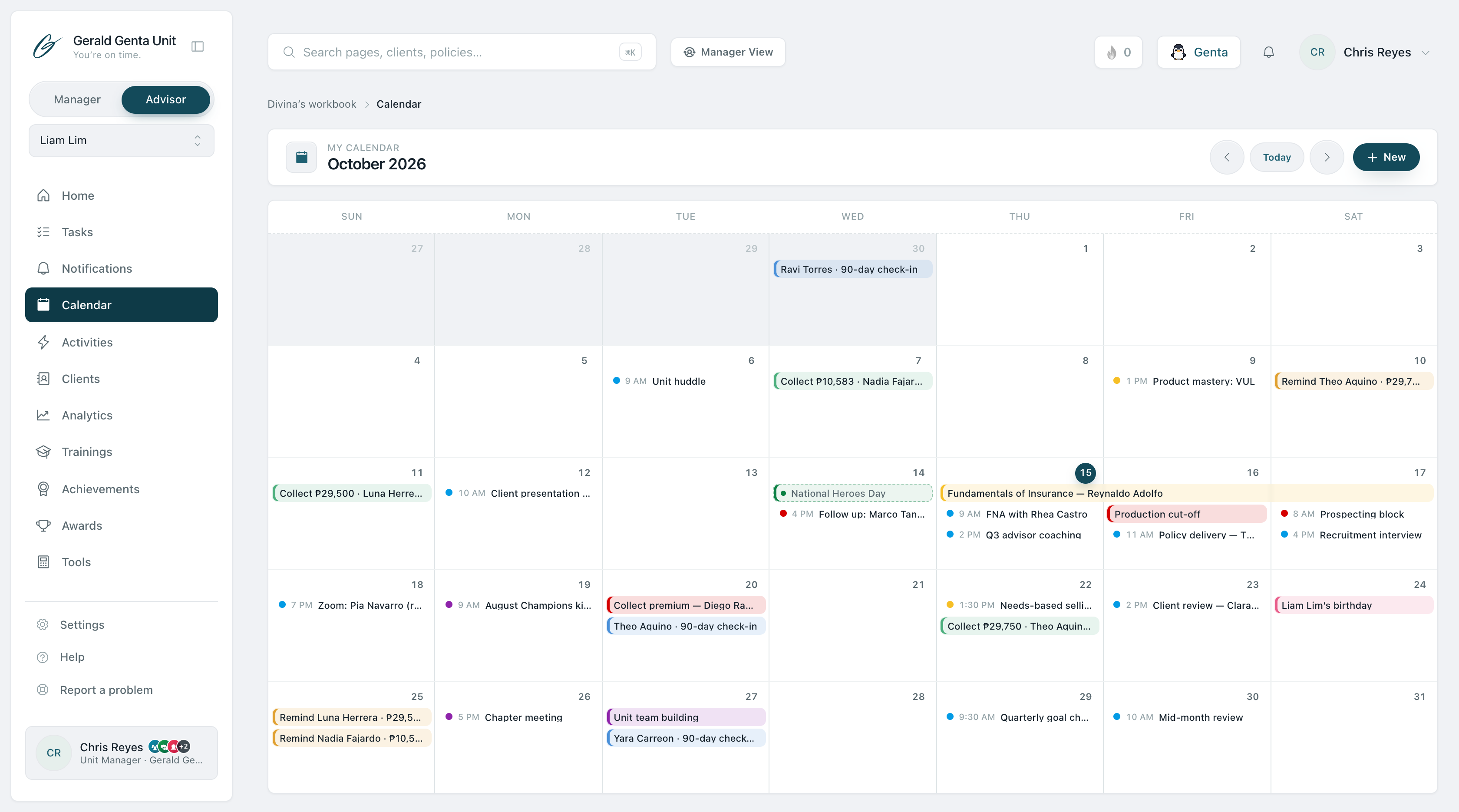The width and height of the screenshot is (1459, 812).
Task: Open Clients in sidebar
Action: coord(121,379)
